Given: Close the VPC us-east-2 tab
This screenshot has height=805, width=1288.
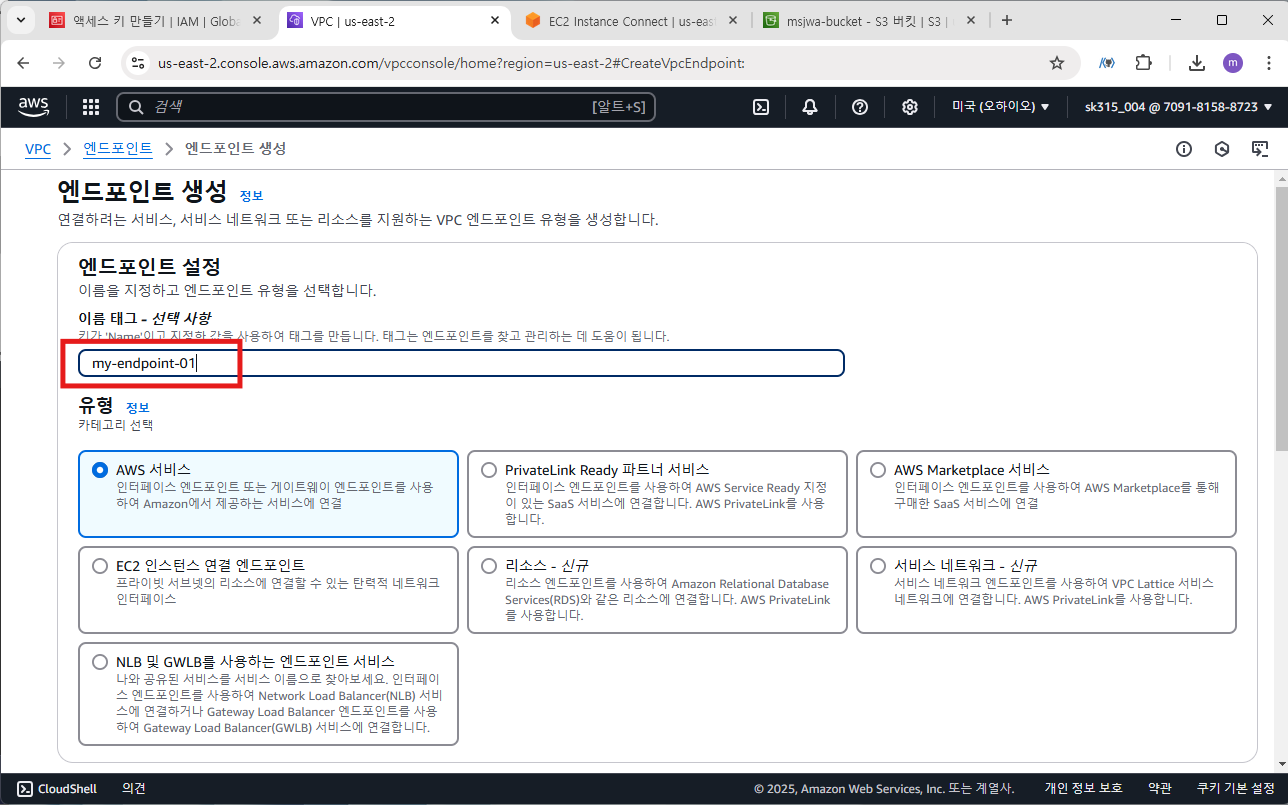Looking at the screenshot, I should [494, 20].
